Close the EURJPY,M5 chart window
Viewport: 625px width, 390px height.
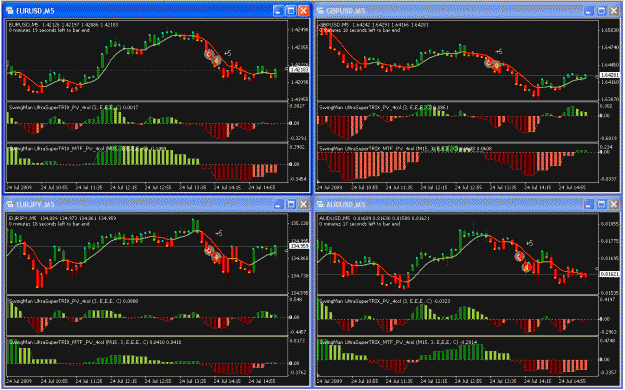[x=304, y=204]
